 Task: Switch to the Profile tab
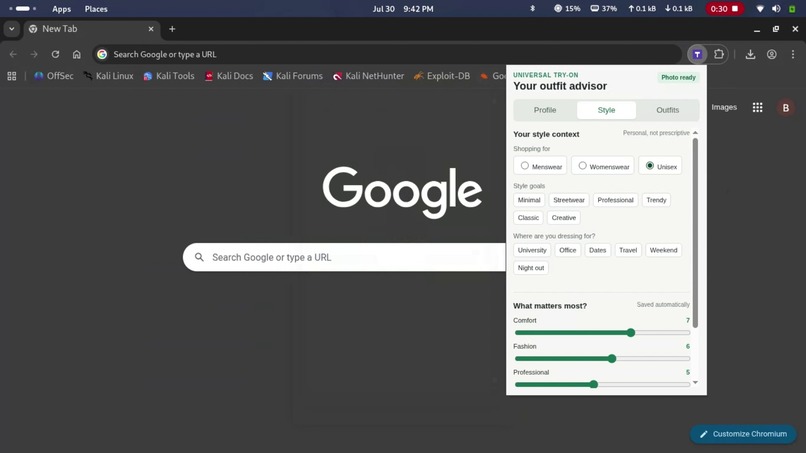click(x=545, y=110)
